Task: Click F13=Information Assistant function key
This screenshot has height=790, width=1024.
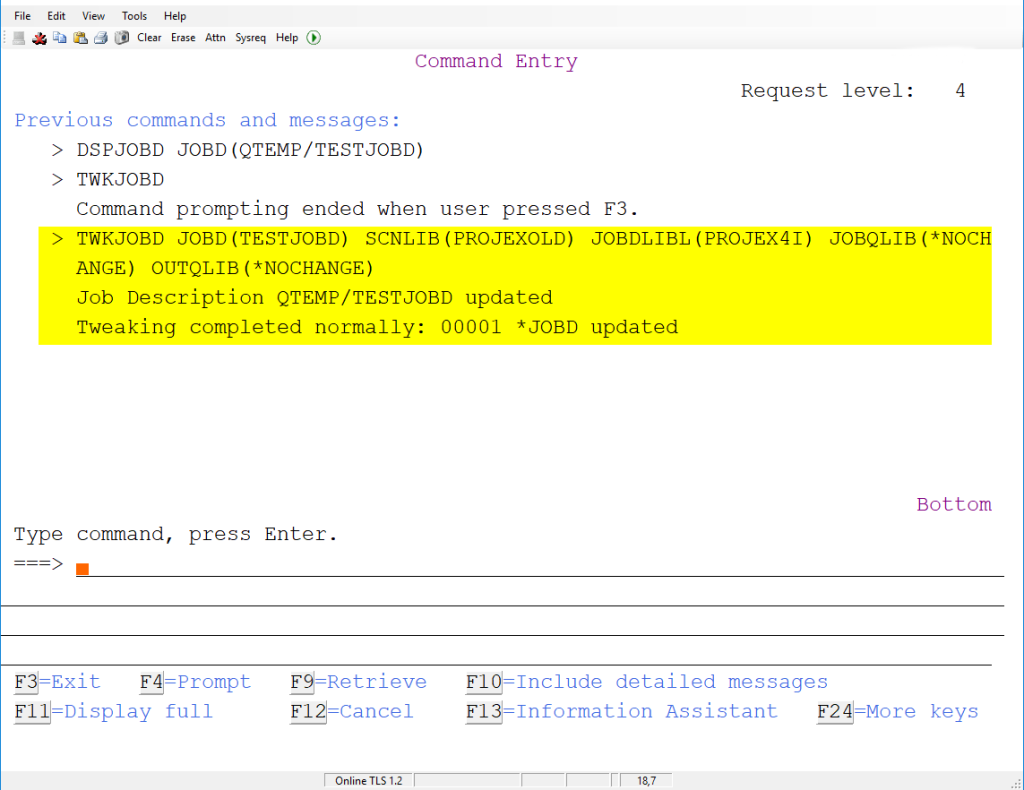Action: coord(622,711)
